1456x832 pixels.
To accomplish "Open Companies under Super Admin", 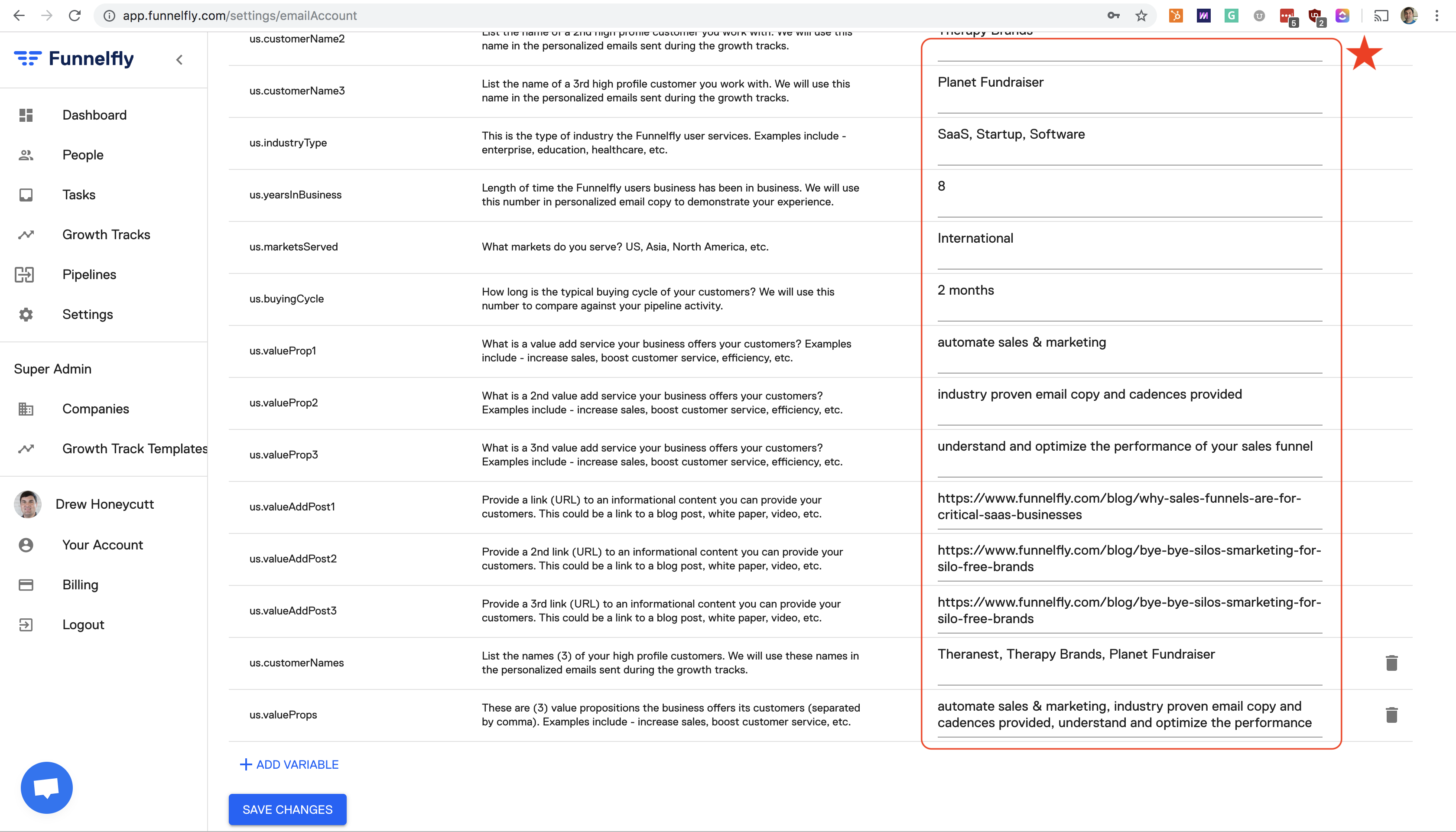I will (x=95, y=409).
